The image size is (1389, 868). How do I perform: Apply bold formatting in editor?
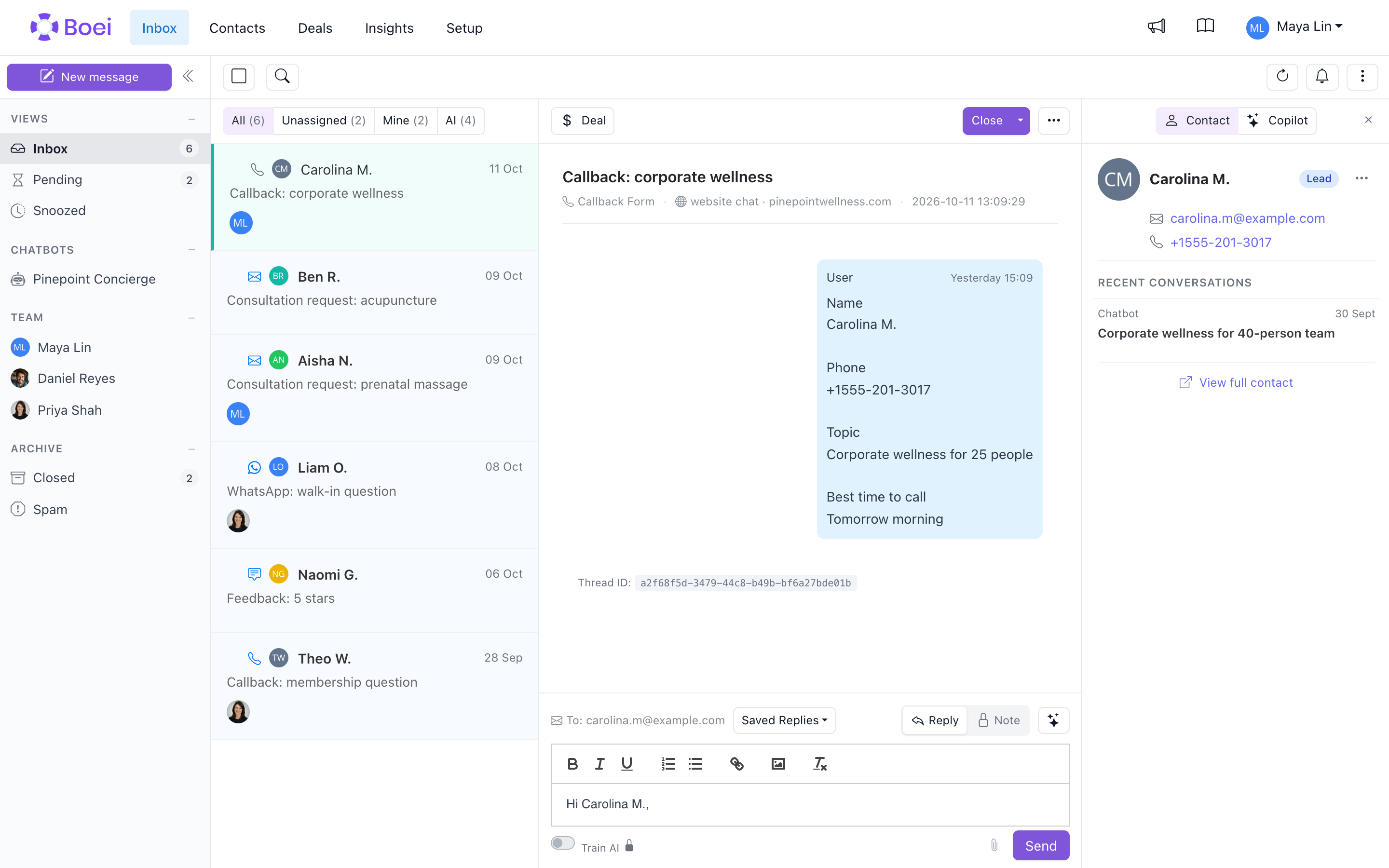point(572,763)
